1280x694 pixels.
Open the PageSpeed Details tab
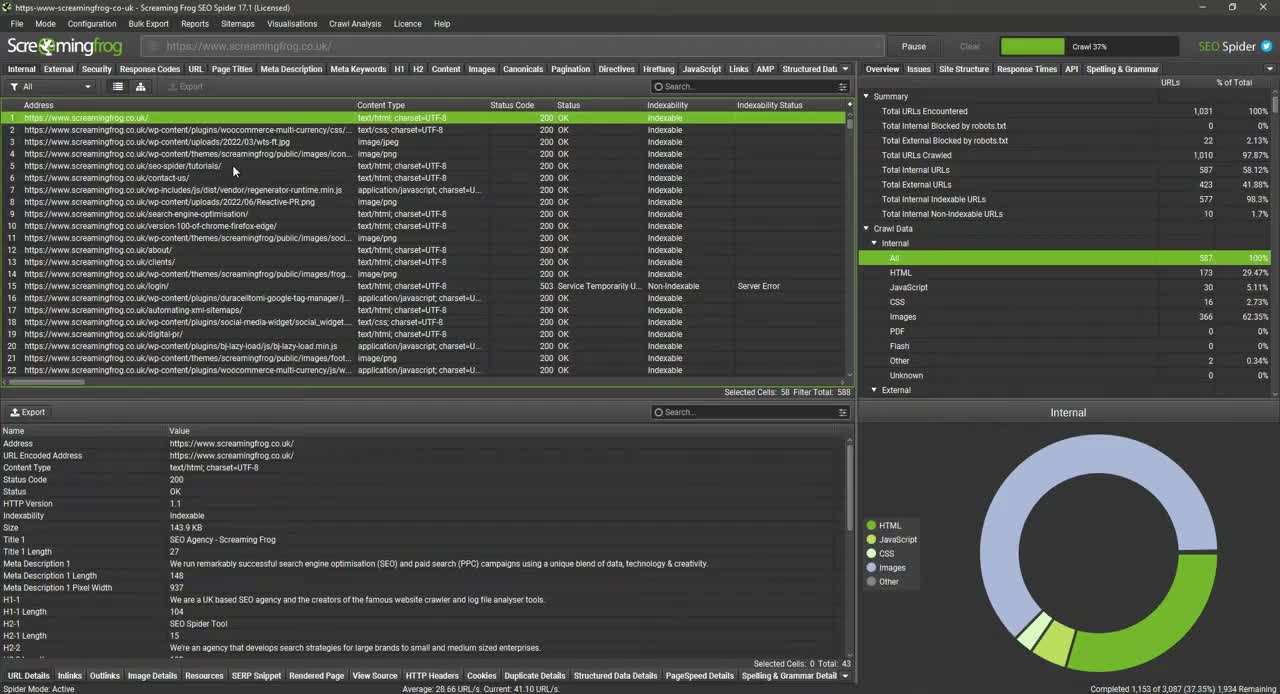click(x=700, y=676)
